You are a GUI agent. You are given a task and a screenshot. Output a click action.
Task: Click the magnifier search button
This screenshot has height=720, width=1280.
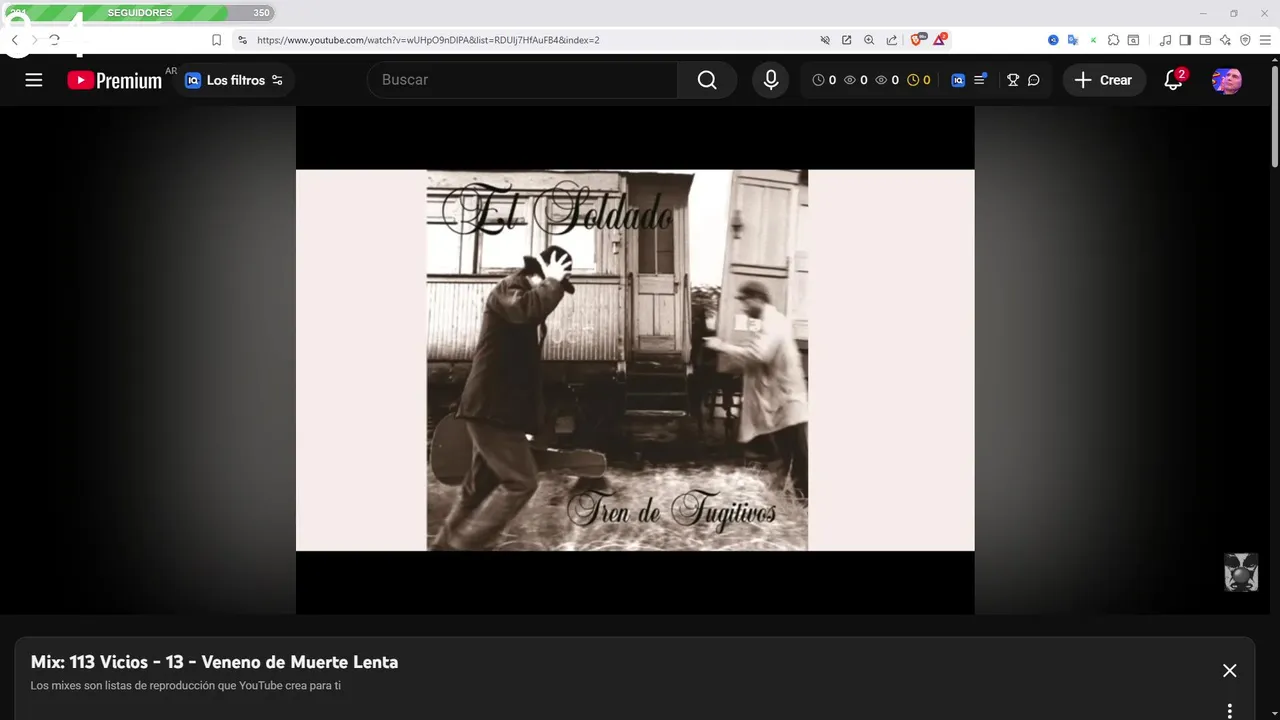coord(707,80)
